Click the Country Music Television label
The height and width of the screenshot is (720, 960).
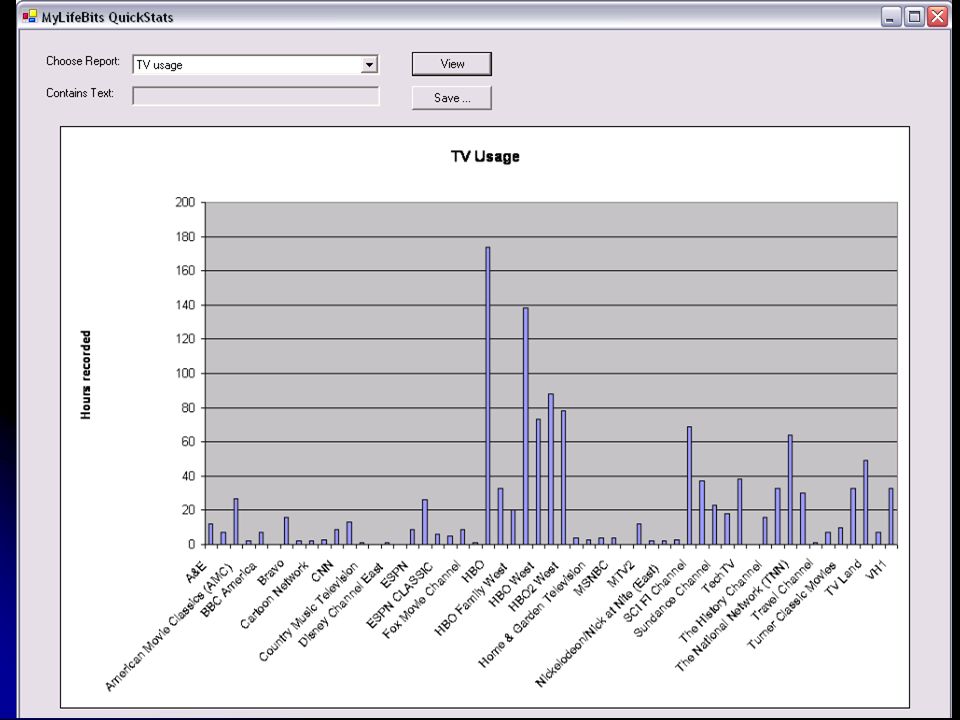[x=309, y=612]
